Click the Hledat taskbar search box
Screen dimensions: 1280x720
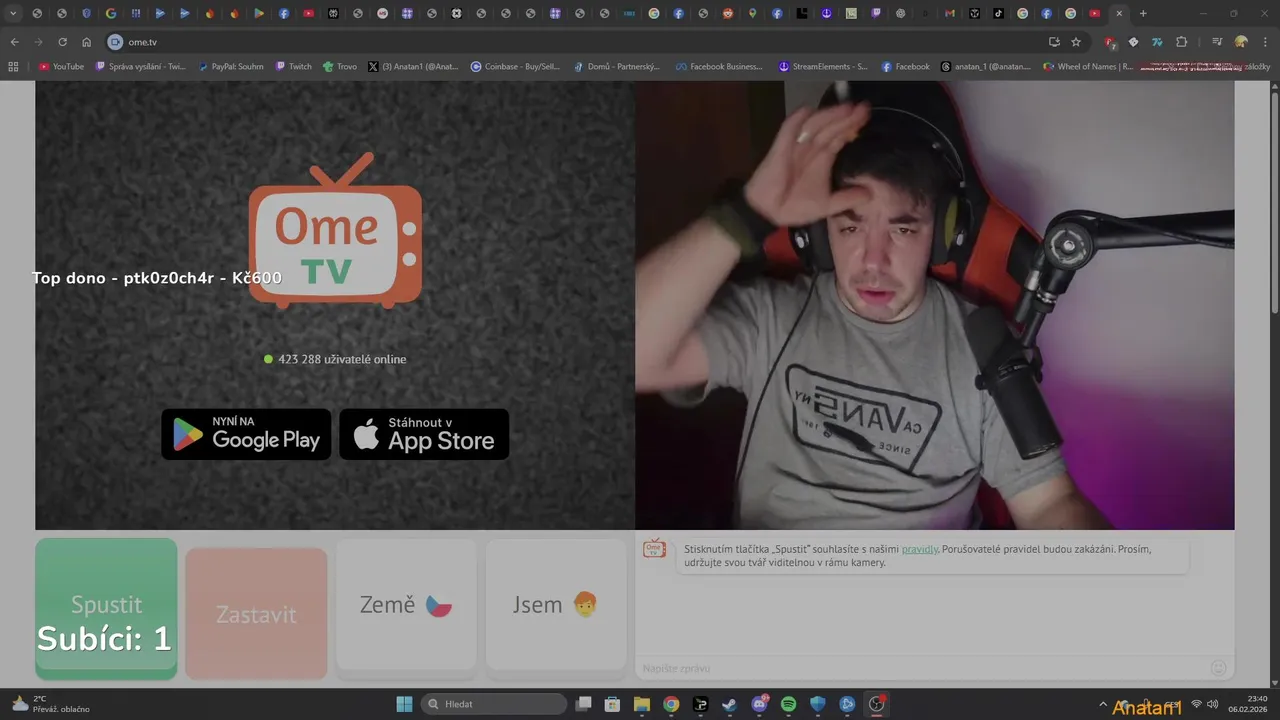[x=494, y=704]
